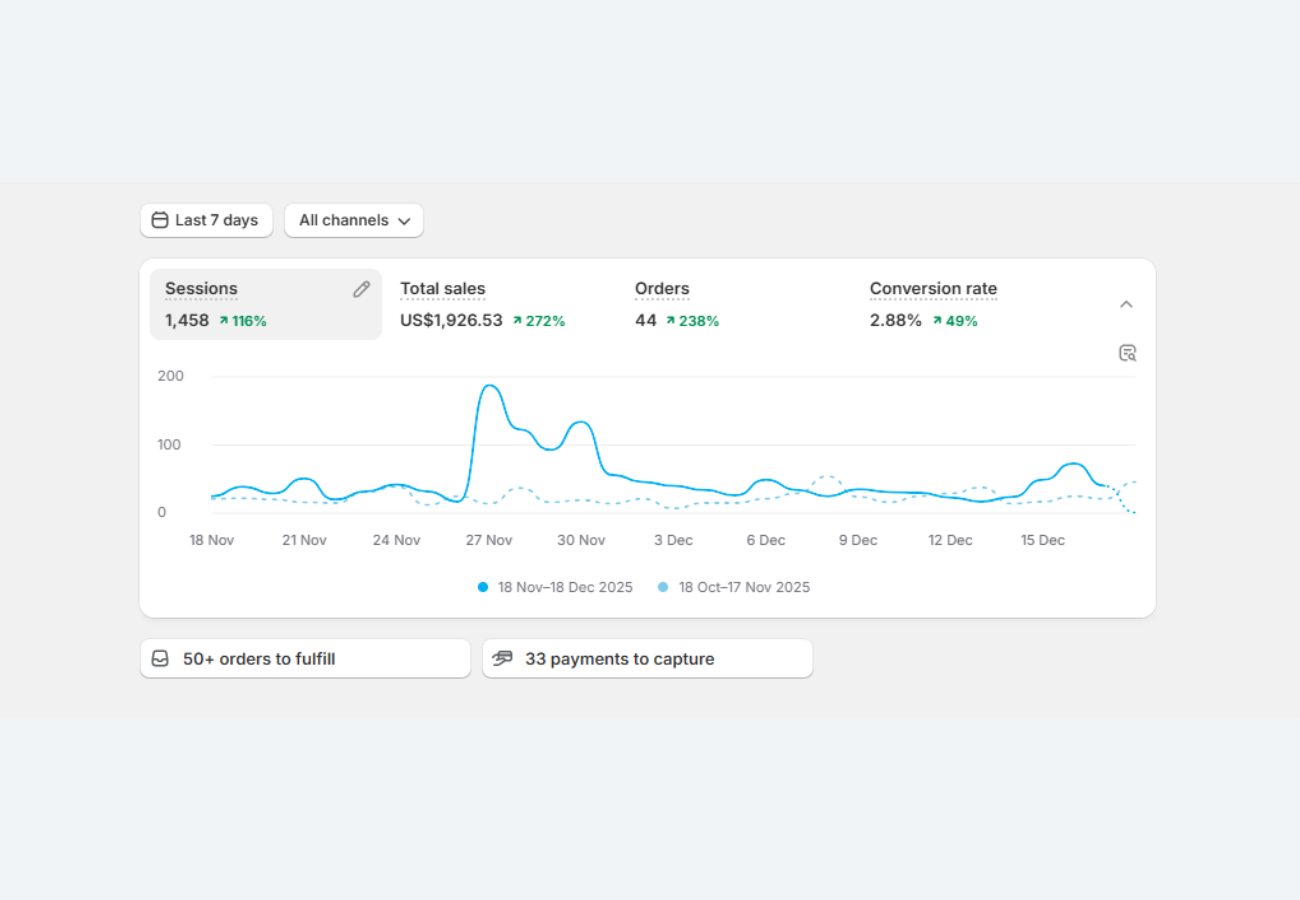Click the calendar icon in the date button
Image resolution: width=1300 pixels, height=900 pixels.
[160, 221]
